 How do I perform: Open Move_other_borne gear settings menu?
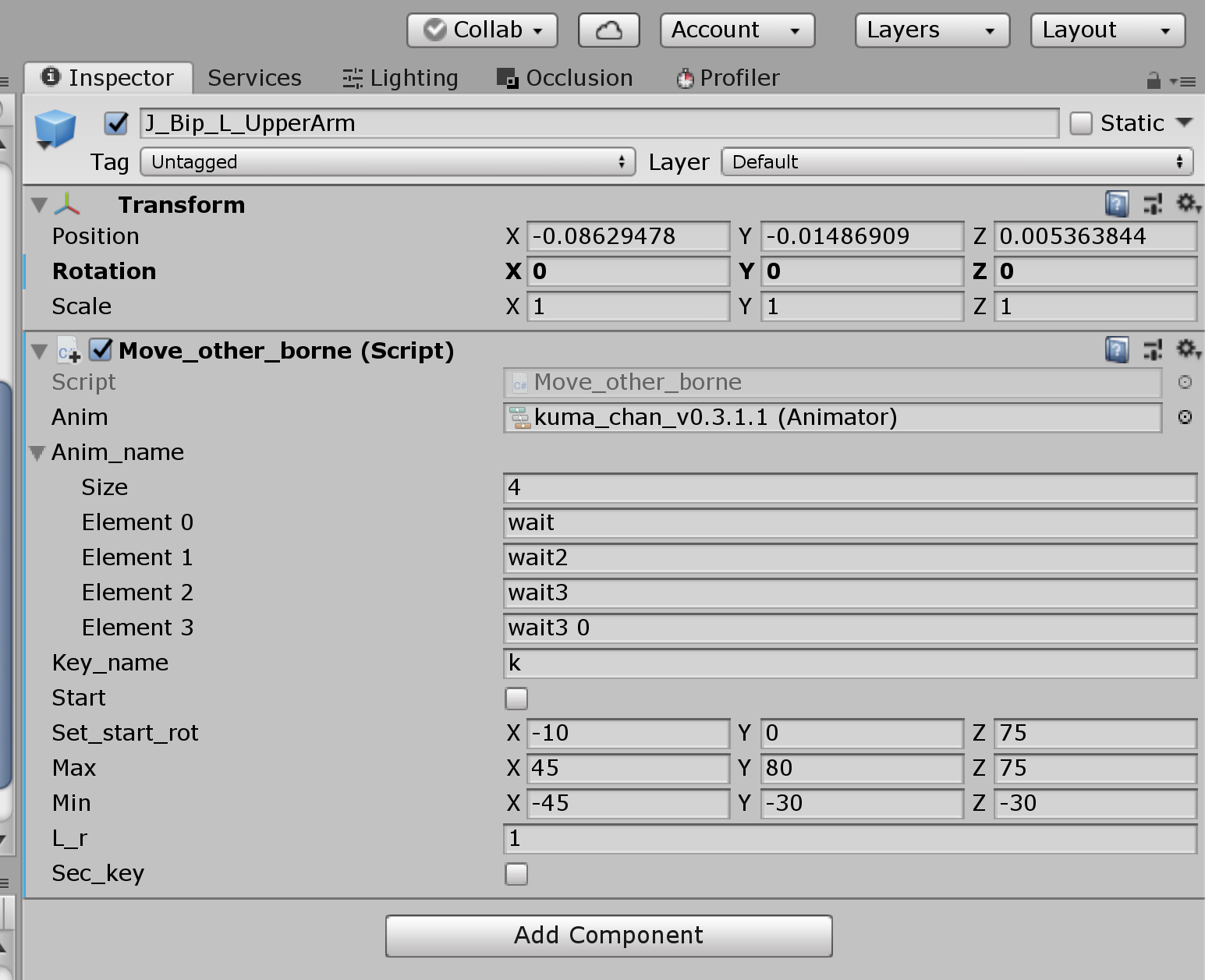coord(1189,349)
